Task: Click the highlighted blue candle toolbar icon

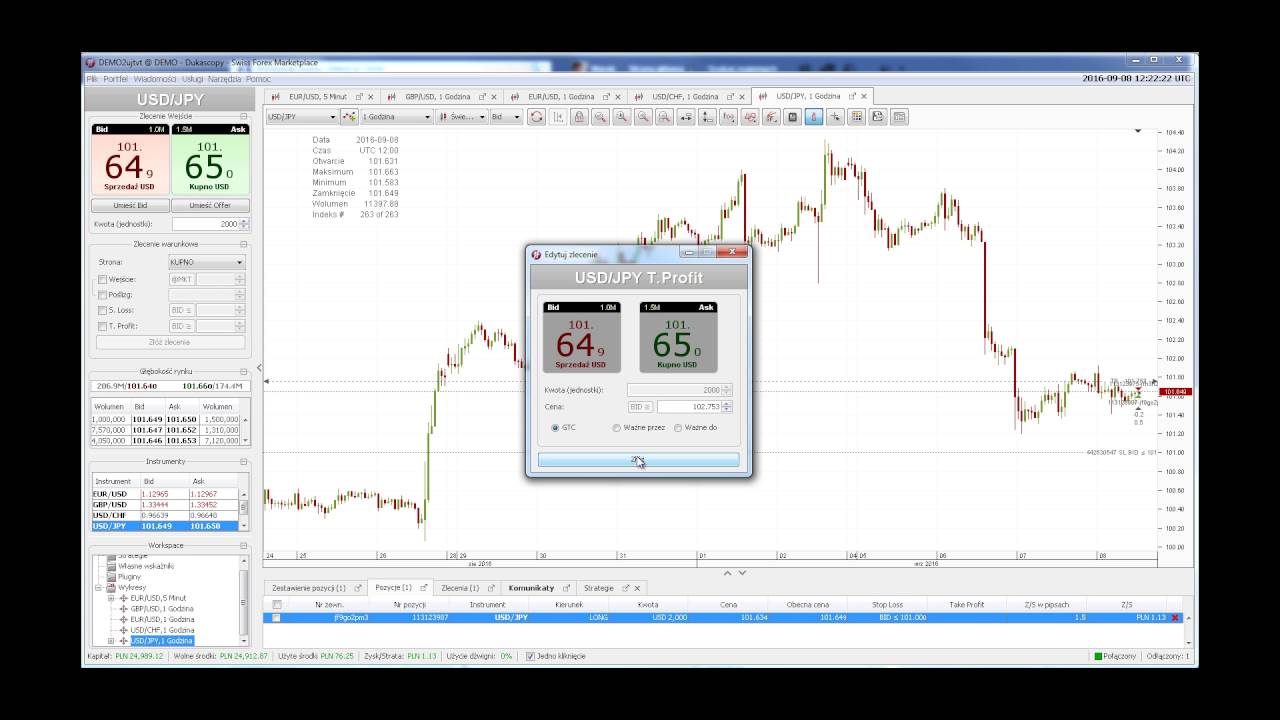Action: tap(814, 117)
